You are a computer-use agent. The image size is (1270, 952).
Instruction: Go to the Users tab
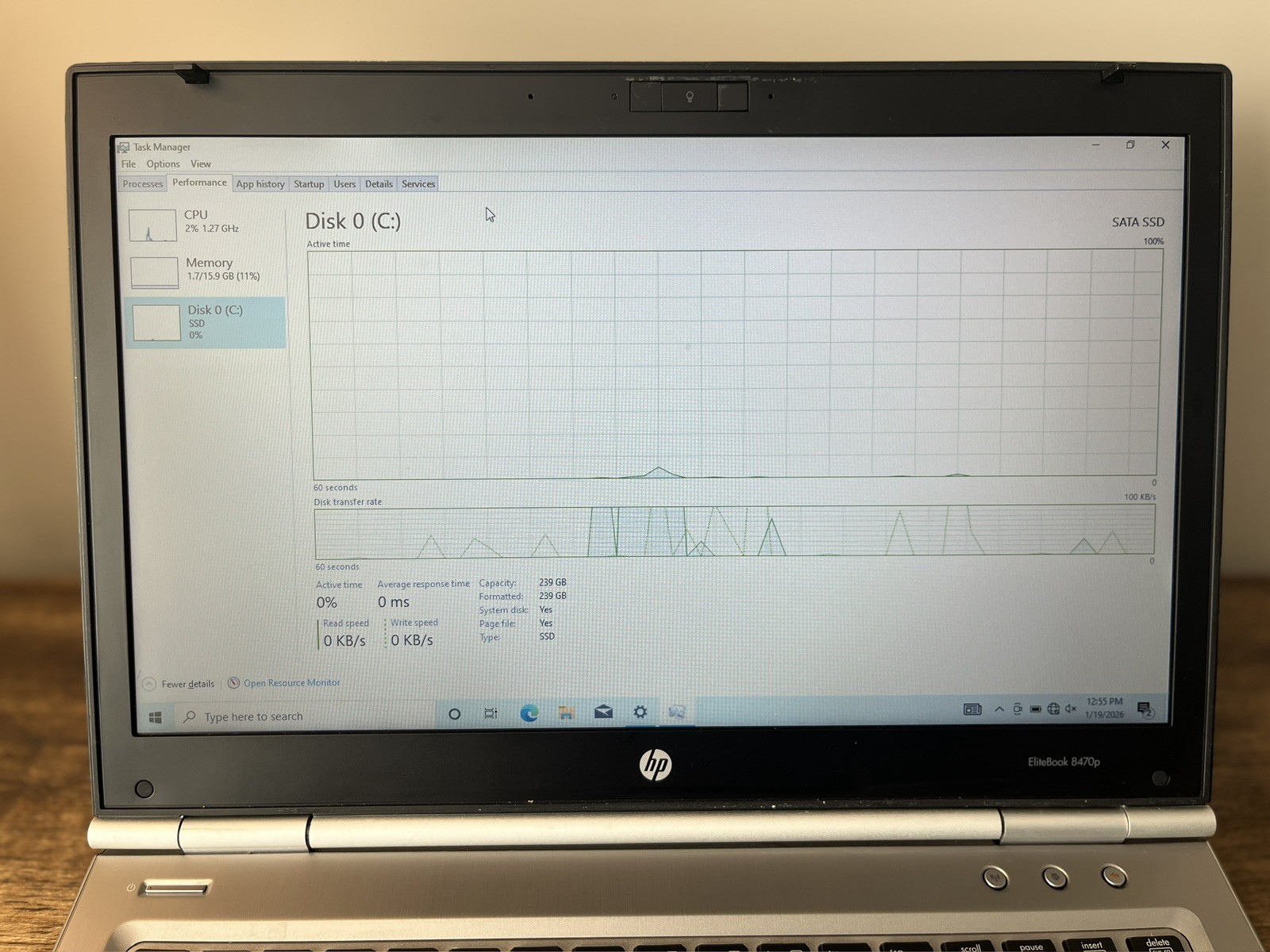tap(344, 184)
